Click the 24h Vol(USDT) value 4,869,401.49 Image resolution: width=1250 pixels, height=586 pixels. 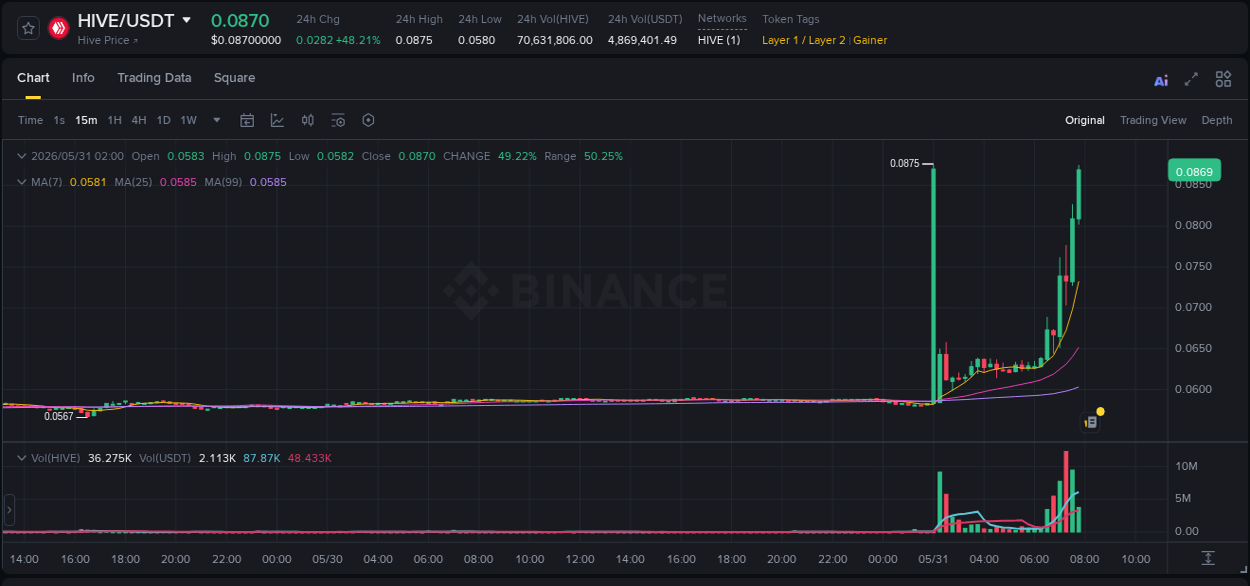pyautogui.click(x=642, y=40)
